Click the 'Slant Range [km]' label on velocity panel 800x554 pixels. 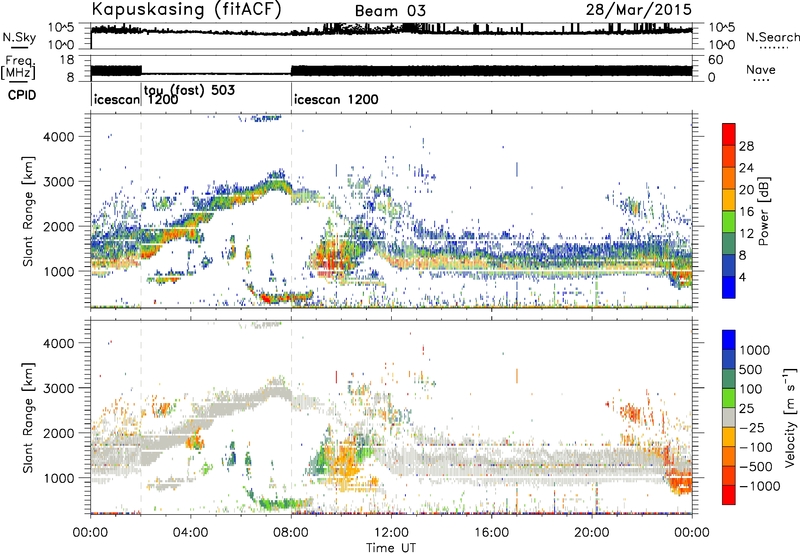tap(28, 417)
